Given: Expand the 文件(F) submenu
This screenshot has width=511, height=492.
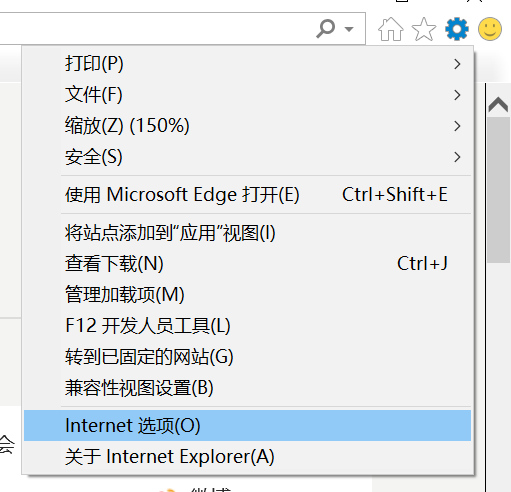Looking at the screenshot, I should 247,95.
